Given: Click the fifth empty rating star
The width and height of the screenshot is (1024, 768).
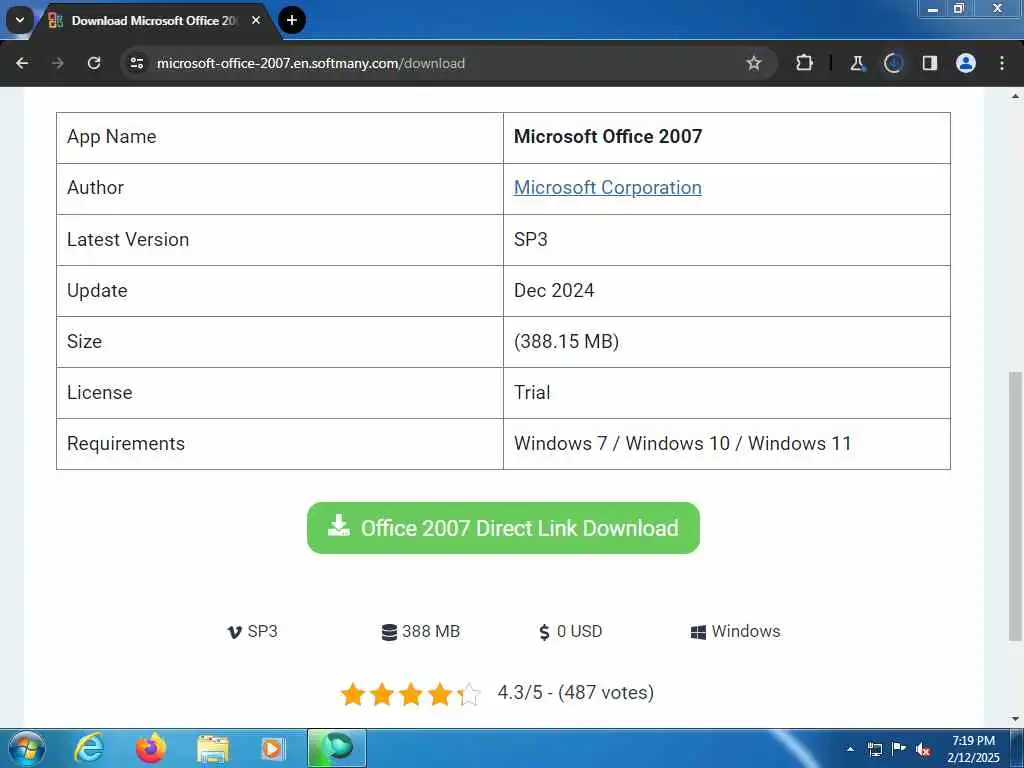Looking at the screenshot, I should [x=468, y=694].
